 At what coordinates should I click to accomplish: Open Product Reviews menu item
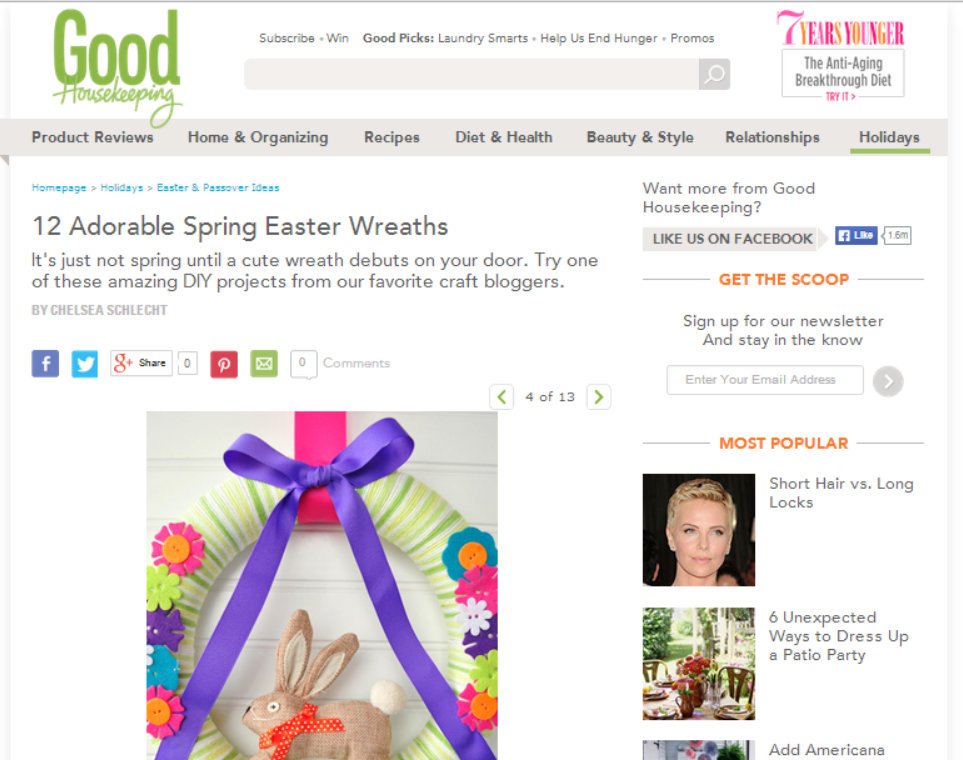coord(93,137)
